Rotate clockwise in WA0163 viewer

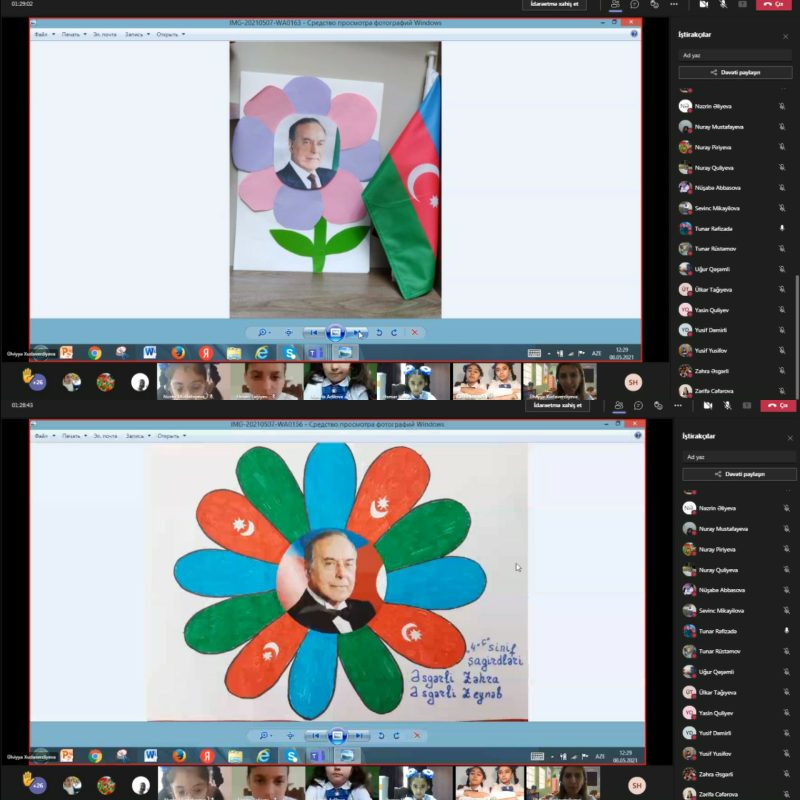(394, 333)
